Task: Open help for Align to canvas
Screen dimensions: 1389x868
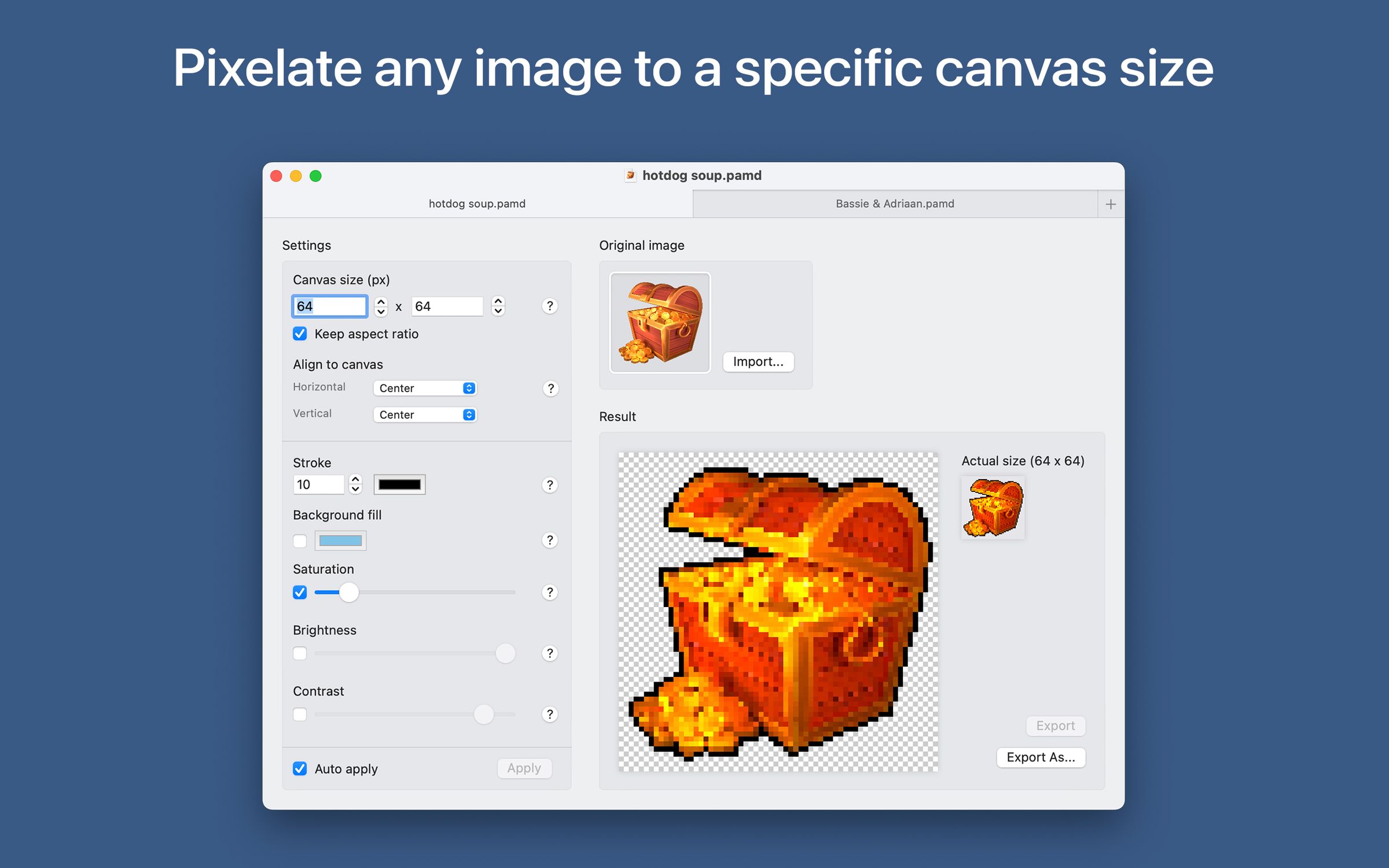Action: pyautogui.click(x=549, y=388)
